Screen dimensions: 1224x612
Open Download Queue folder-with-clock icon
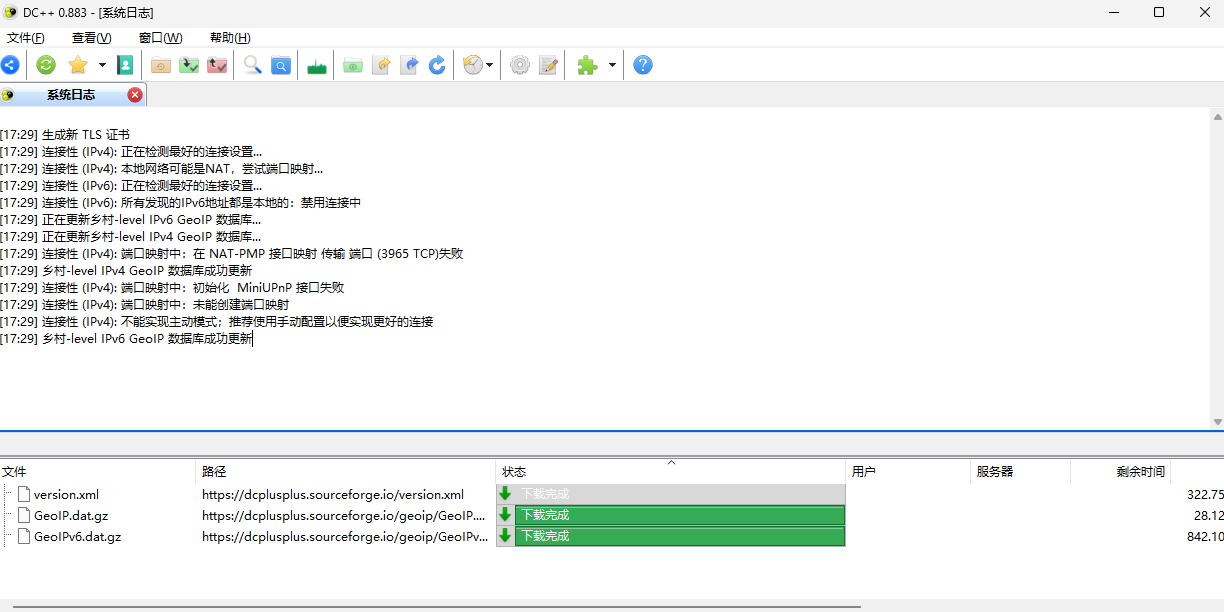tap(160, 65)
